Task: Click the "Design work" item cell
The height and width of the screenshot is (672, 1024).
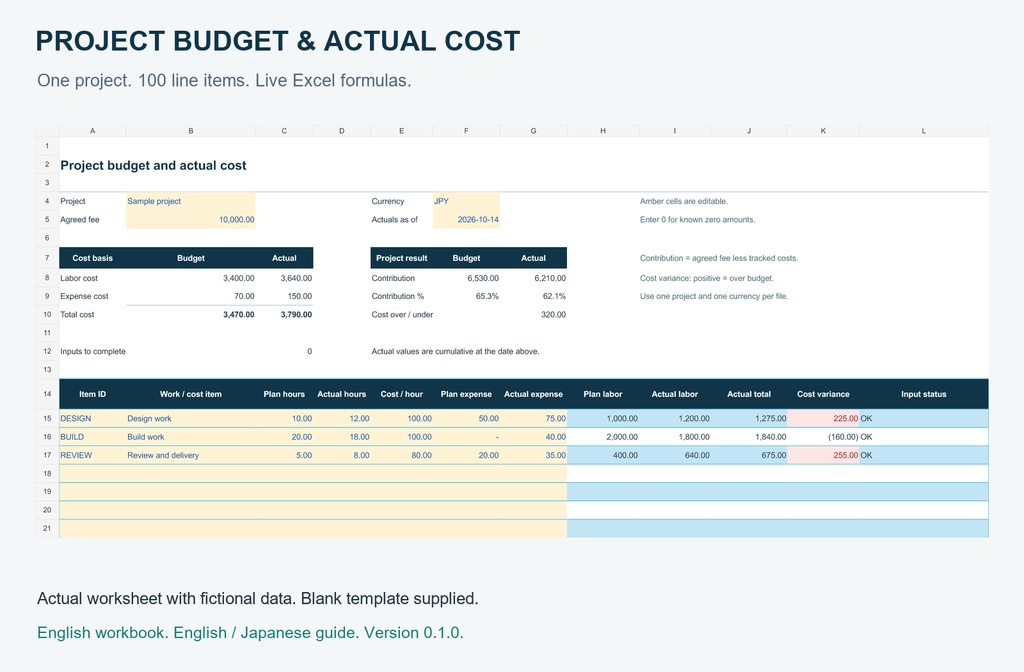Action: tap(191, 419)
